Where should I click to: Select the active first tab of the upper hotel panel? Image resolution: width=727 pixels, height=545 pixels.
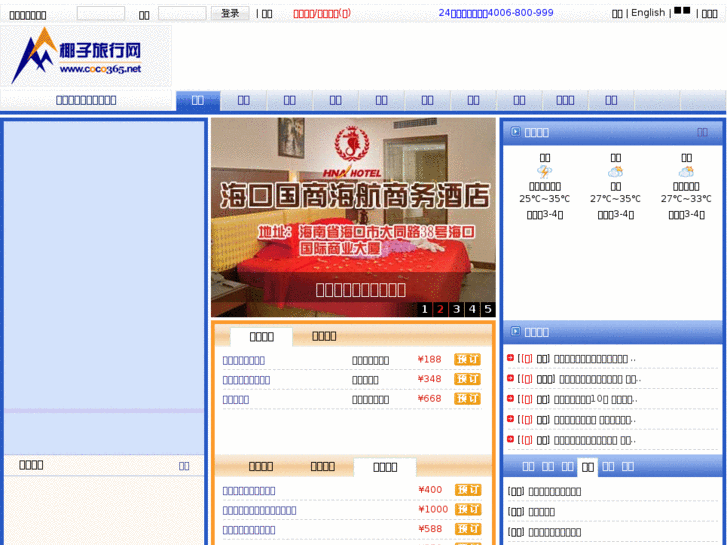261,337
